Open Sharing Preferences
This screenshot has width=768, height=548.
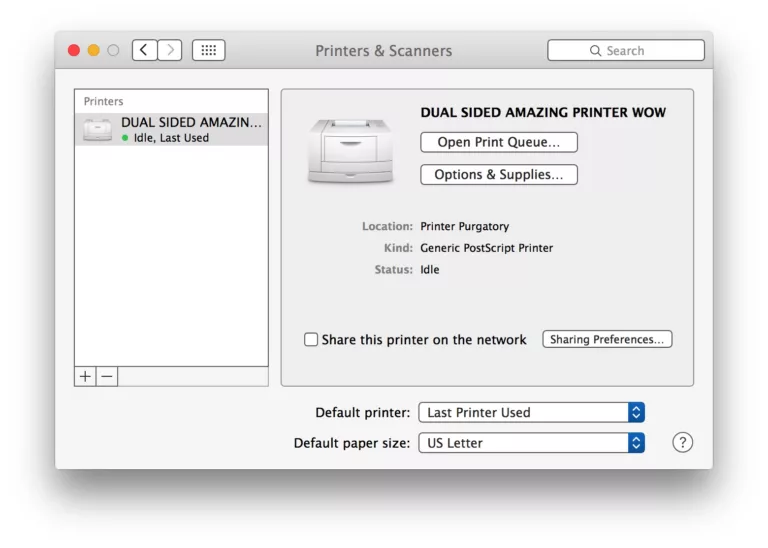pyautogui.click(x=606, y=339)
